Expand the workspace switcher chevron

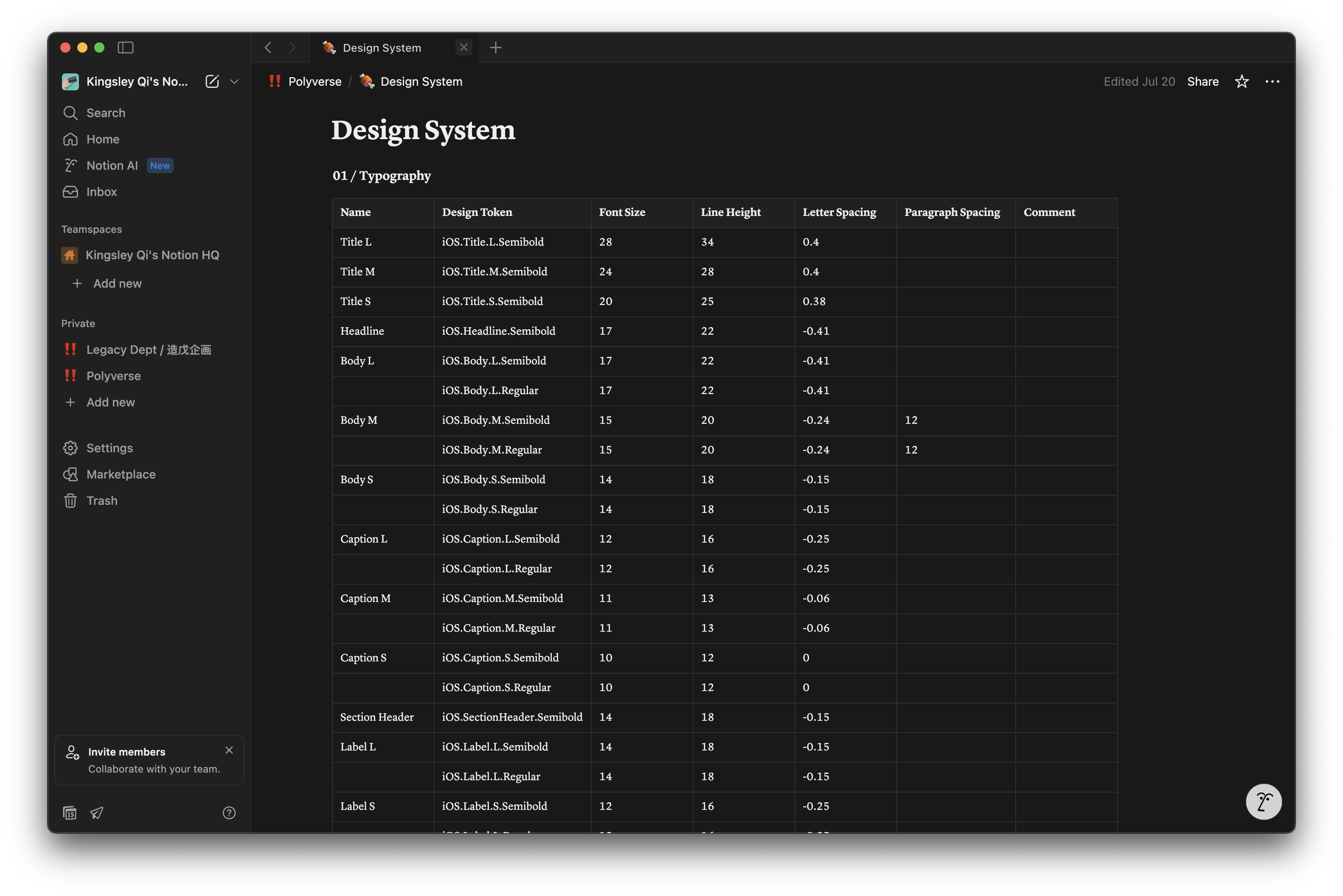[x=234, y=82]
